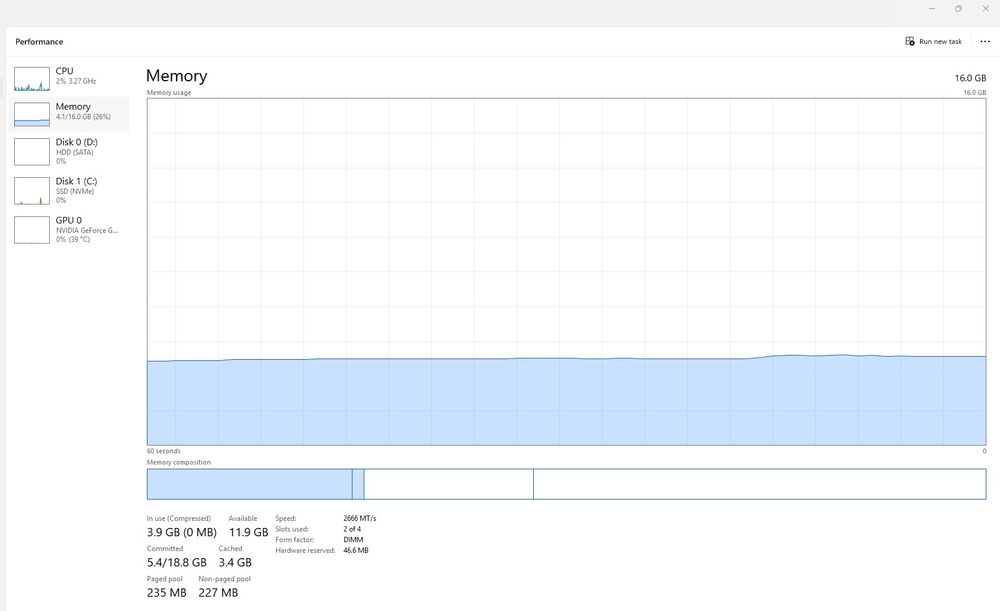
Task: Click the Performance page heading
Action: click(39, 41)
